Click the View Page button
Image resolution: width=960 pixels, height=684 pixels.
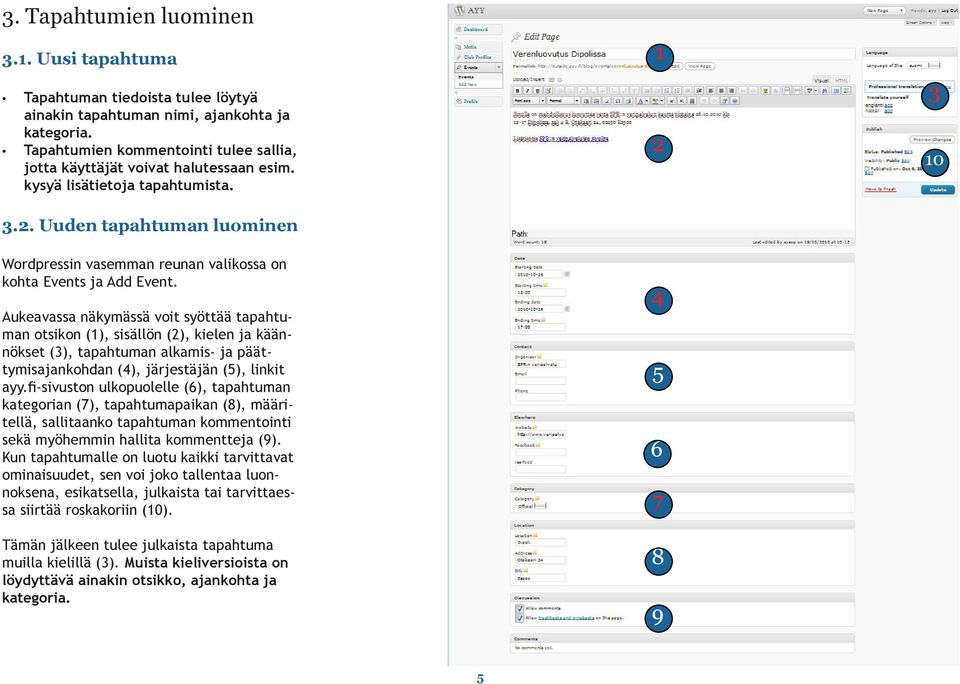(700, 66)
